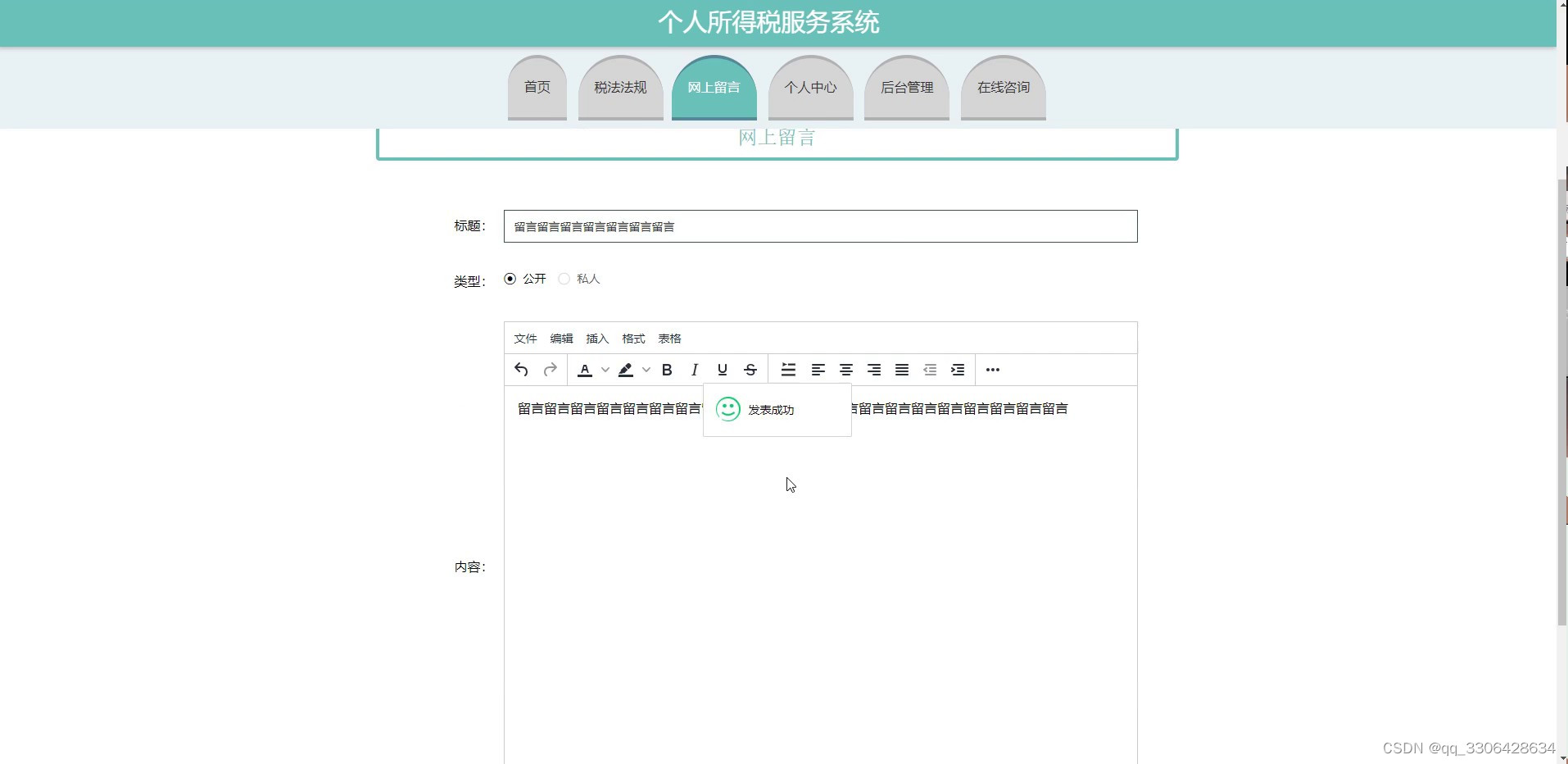The image size is (1568, 764).
Task: Open the 格式 editor menu
Action: [x=633, y=339]
